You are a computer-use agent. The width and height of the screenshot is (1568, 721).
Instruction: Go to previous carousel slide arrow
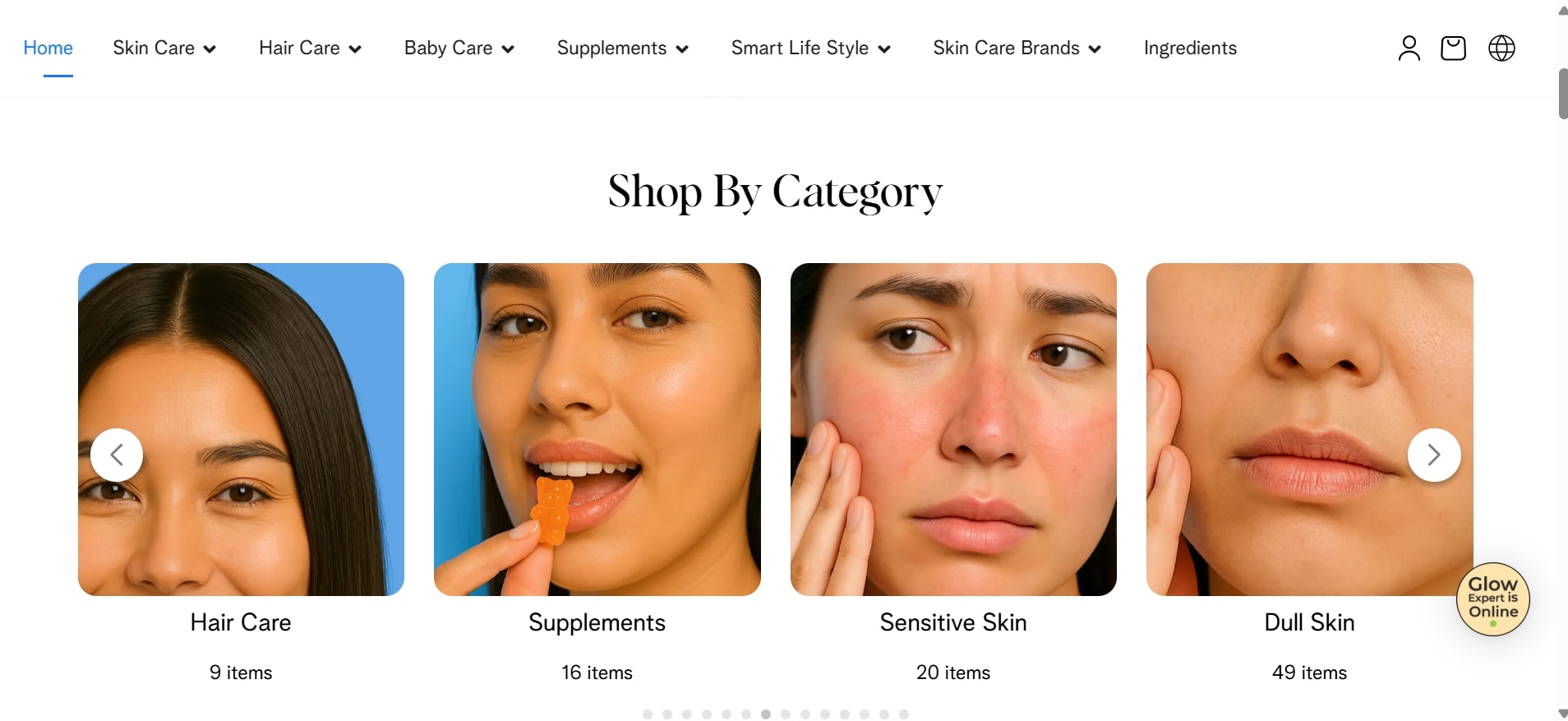tap(117, 455)
